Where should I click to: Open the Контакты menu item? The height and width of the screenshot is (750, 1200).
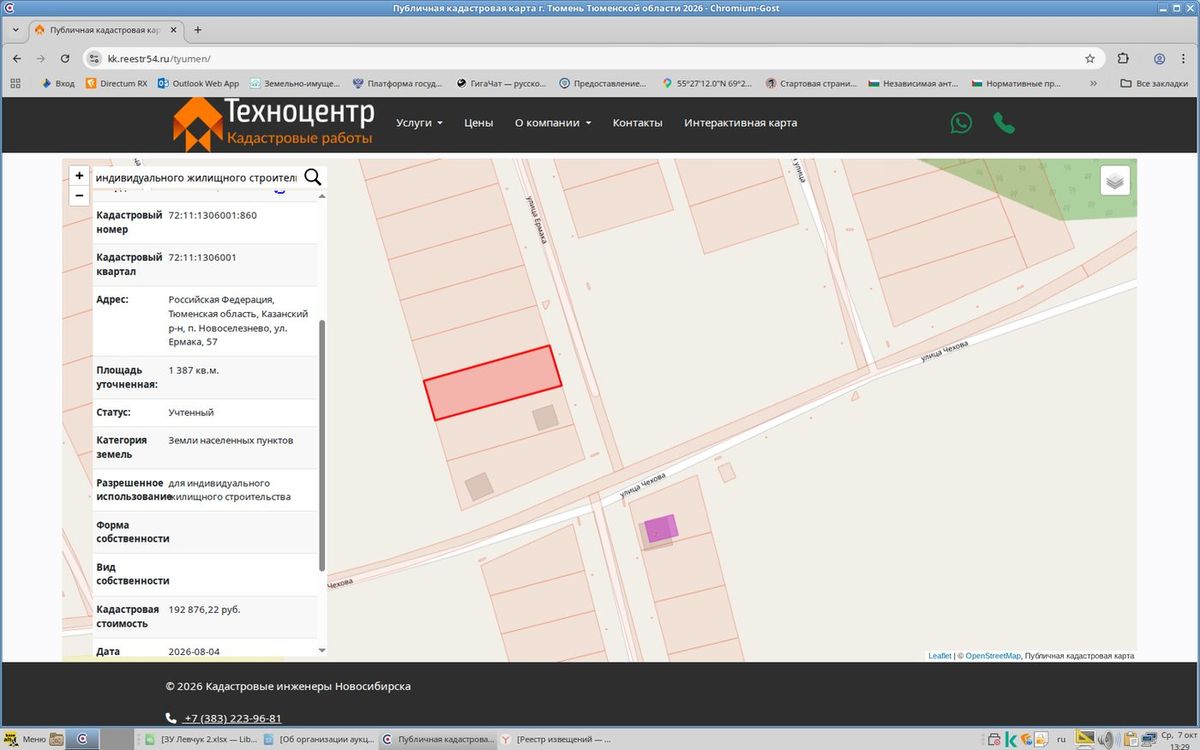tap(638, 123)
